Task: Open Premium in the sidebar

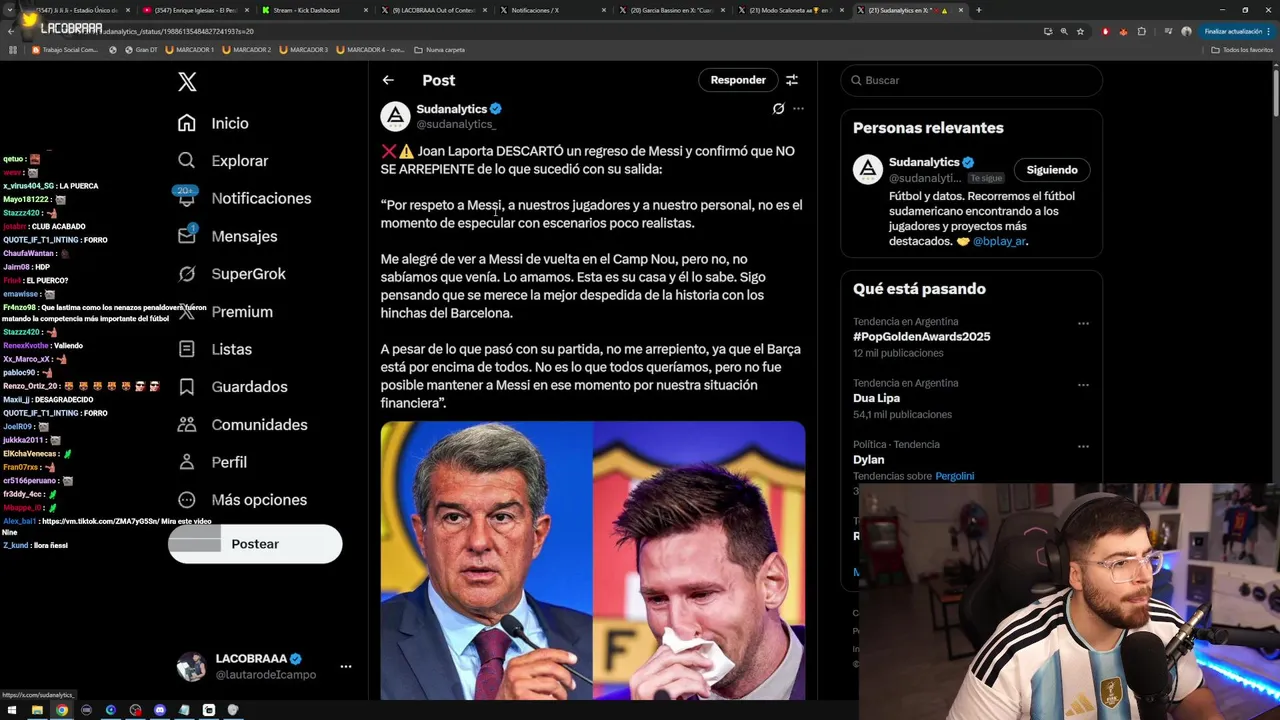Action: coord(225,312)
